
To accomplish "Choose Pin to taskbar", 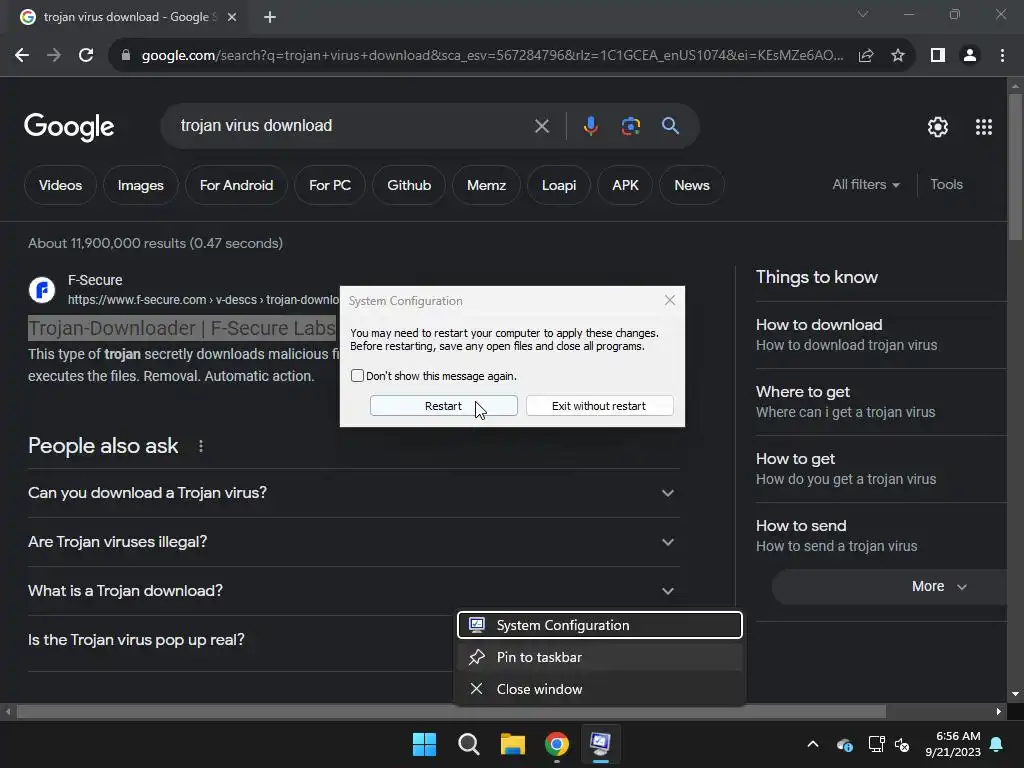I will click(600, 657).
